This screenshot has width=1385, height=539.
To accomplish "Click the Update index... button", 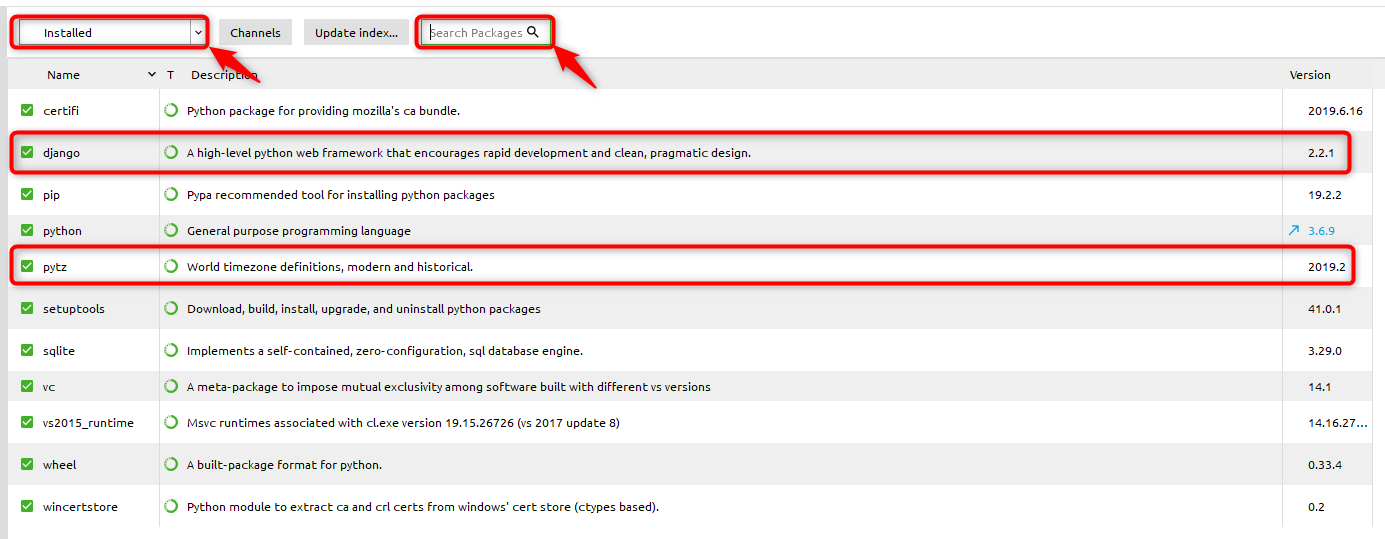I will click(x=356, y=33).
